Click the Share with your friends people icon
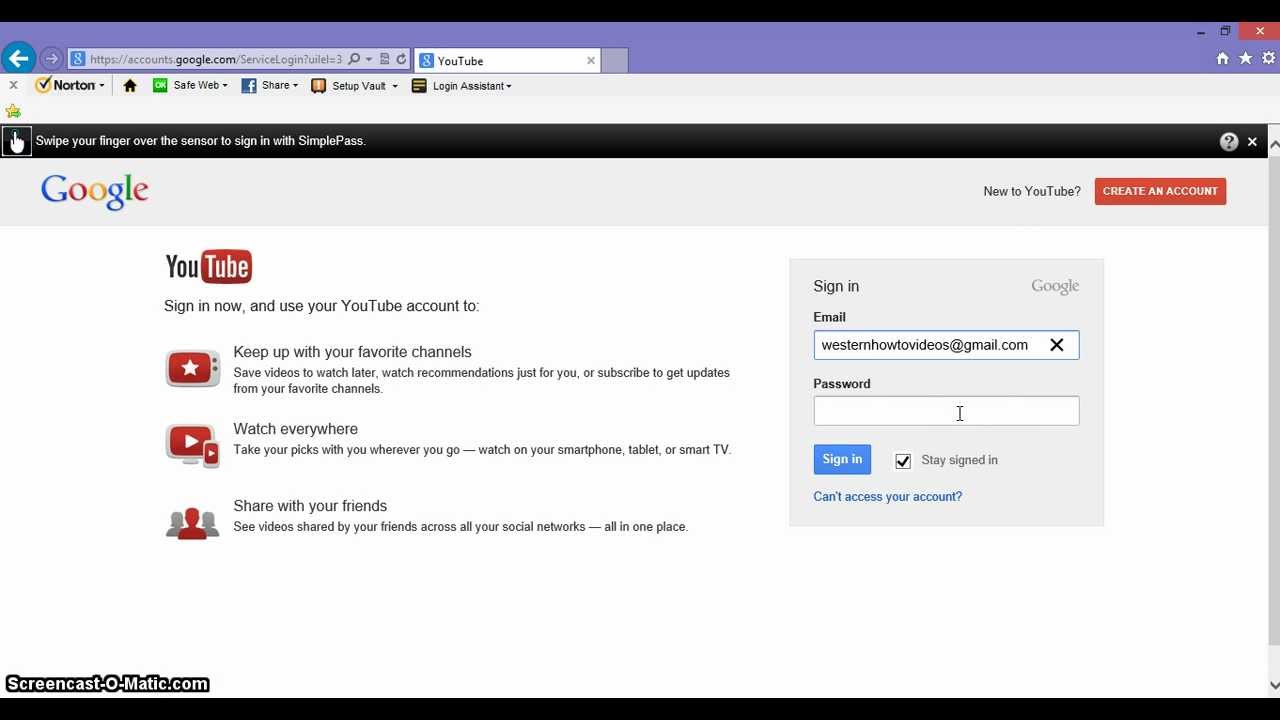The width and height of the screenshot is (1280, 720). (193, 523)
